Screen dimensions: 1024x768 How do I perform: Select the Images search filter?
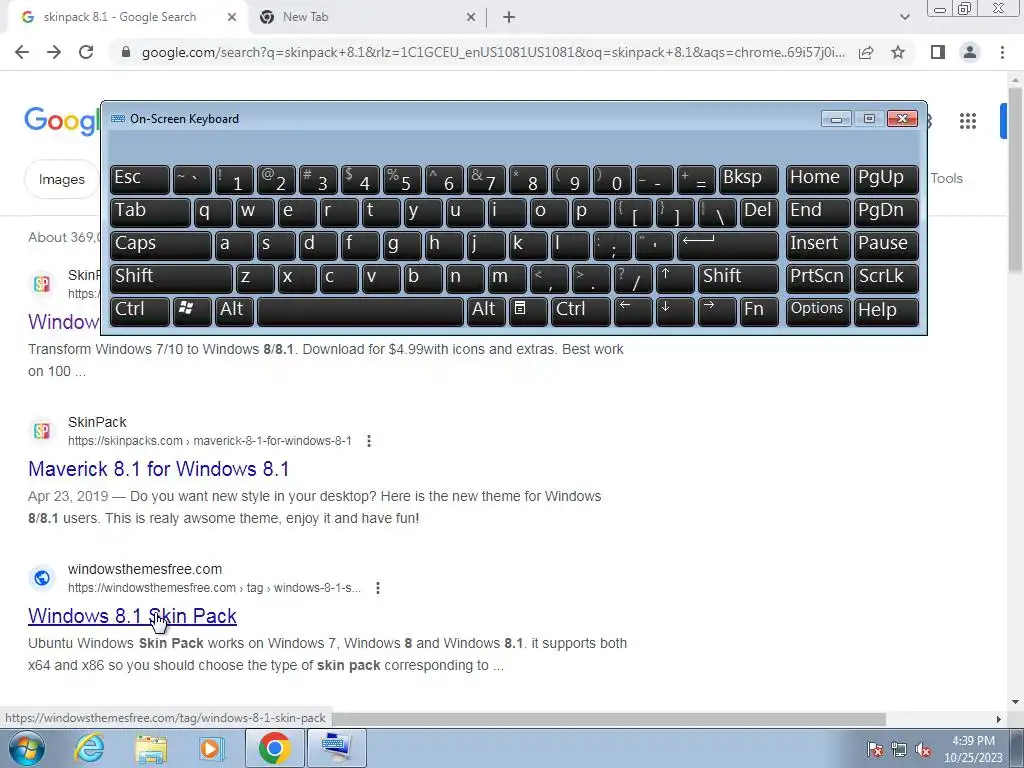[x=61, y=179]
